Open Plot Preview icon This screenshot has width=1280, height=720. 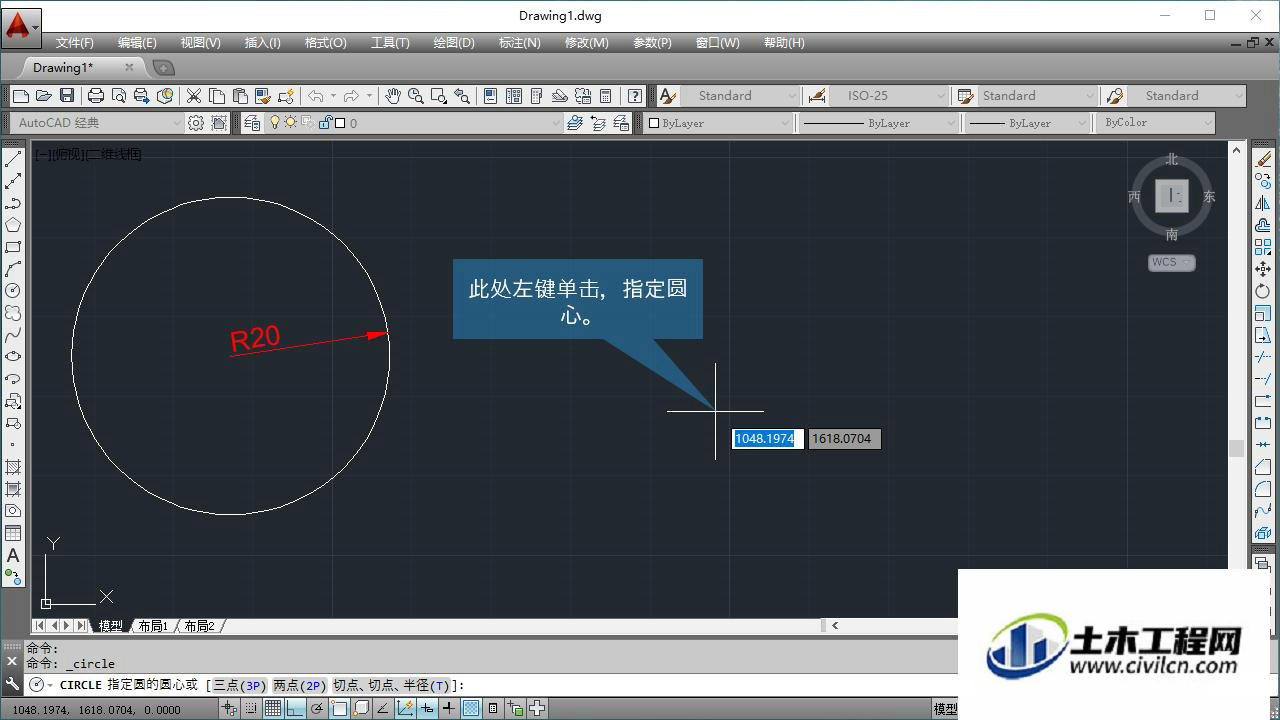[119, 96]
